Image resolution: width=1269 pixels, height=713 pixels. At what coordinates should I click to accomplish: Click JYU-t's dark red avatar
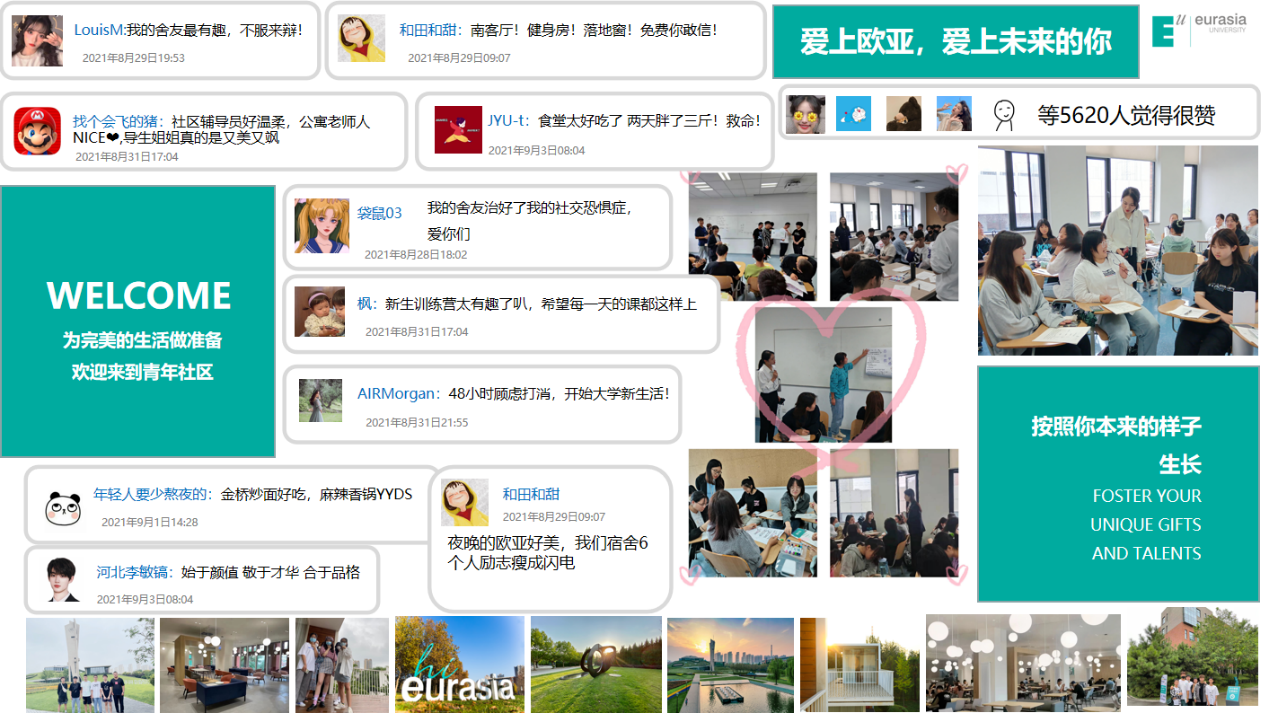(458, 130)
